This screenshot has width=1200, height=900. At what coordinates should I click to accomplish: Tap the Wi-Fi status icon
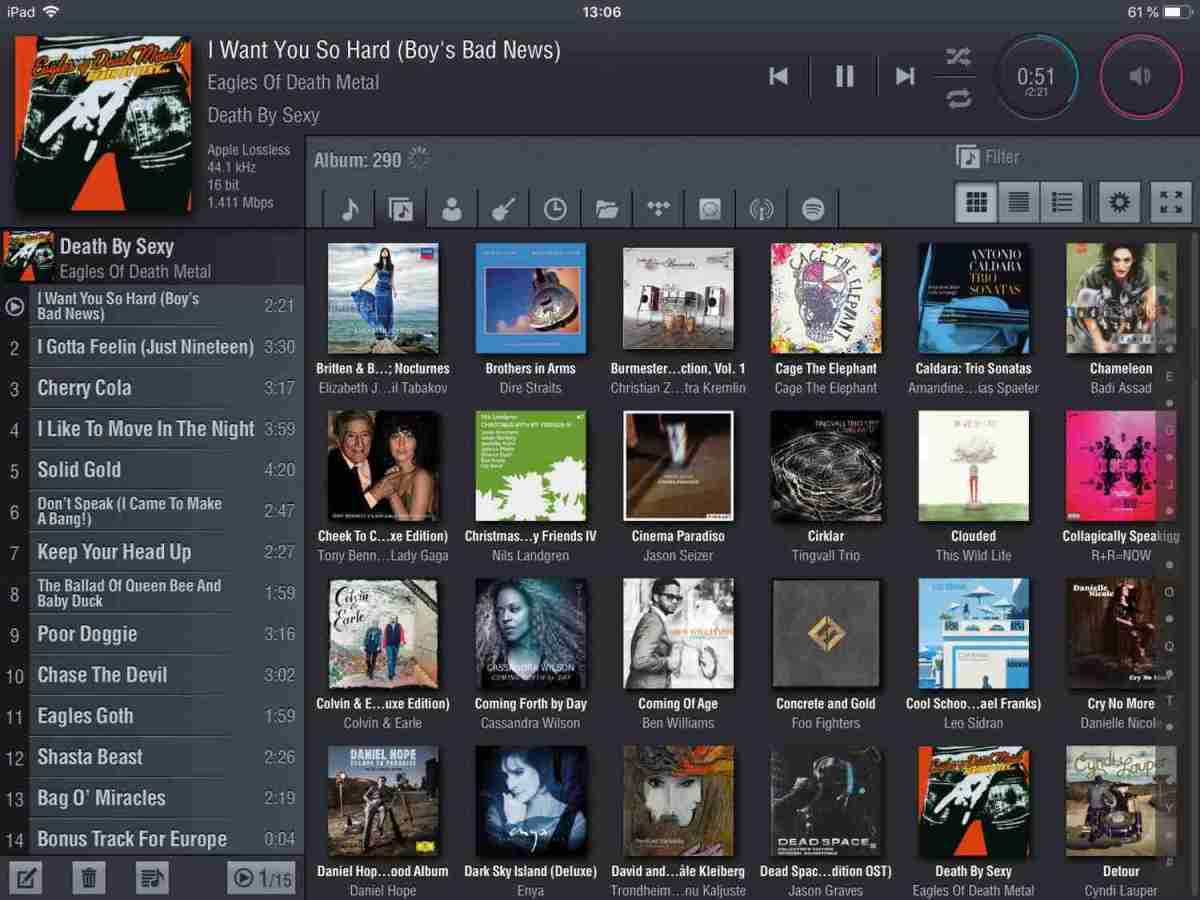50,12
